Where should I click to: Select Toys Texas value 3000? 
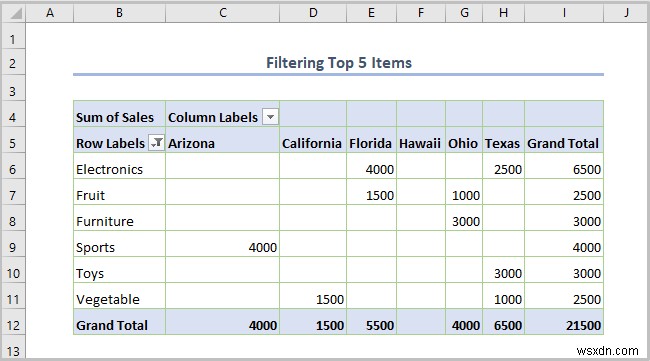pyautogui.click(x=503, y=270)
